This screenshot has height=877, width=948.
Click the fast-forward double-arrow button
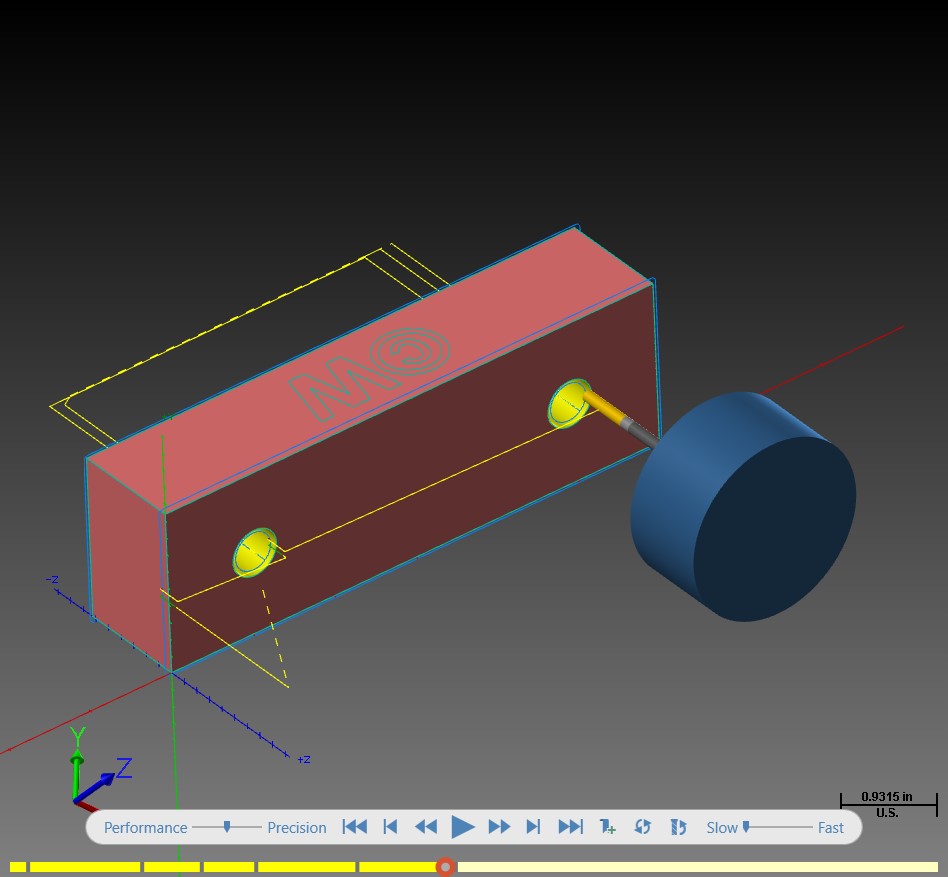[499, 827]
